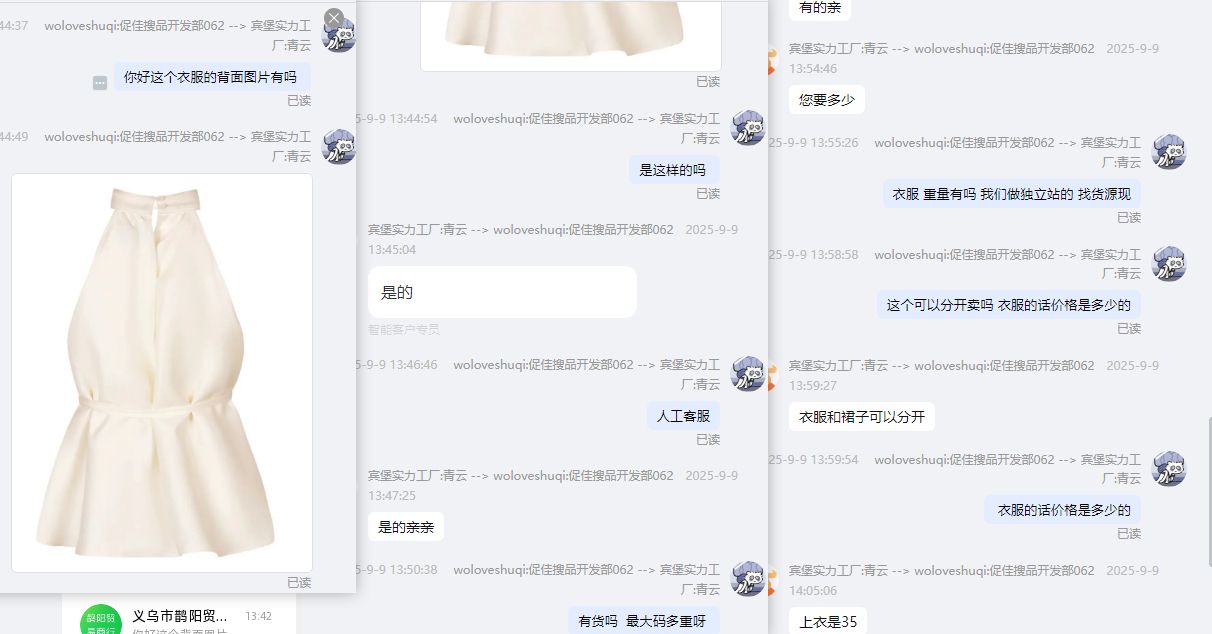Screen dimensions: 1212x634
Task: Click sender avatar above 人工客服 message
Action: (x=748, y=374)
